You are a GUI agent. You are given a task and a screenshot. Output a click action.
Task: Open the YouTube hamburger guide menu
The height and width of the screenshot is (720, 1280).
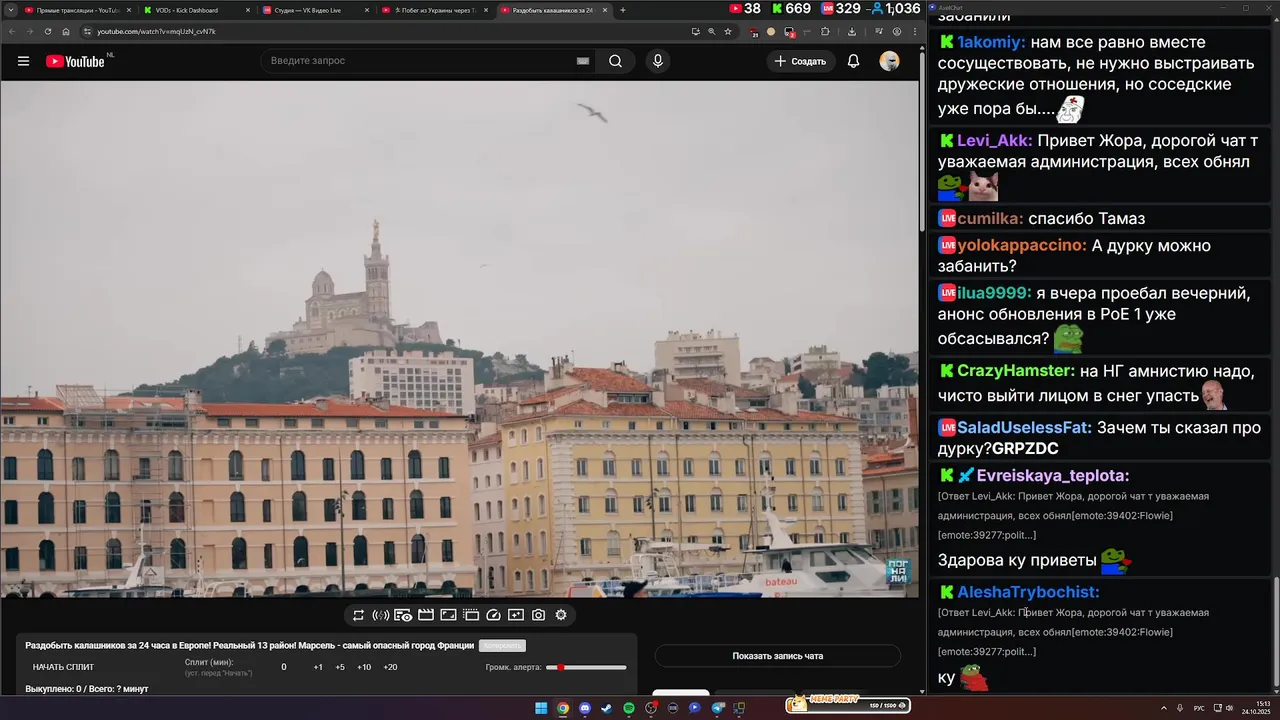tap(23, 61)
